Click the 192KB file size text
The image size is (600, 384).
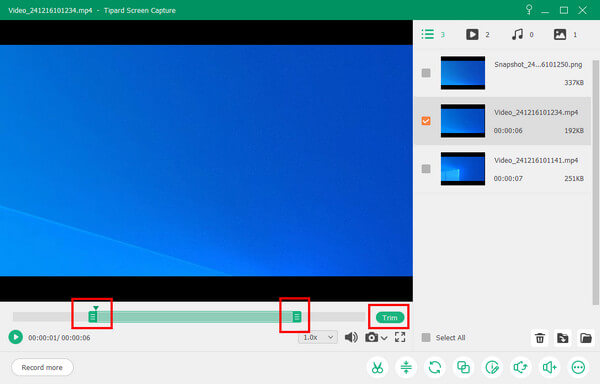574,131
